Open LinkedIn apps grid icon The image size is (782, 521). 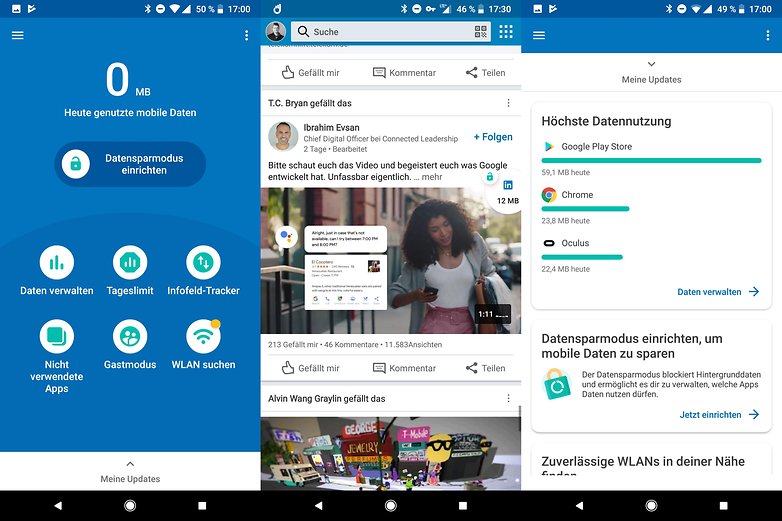point(506,31)
